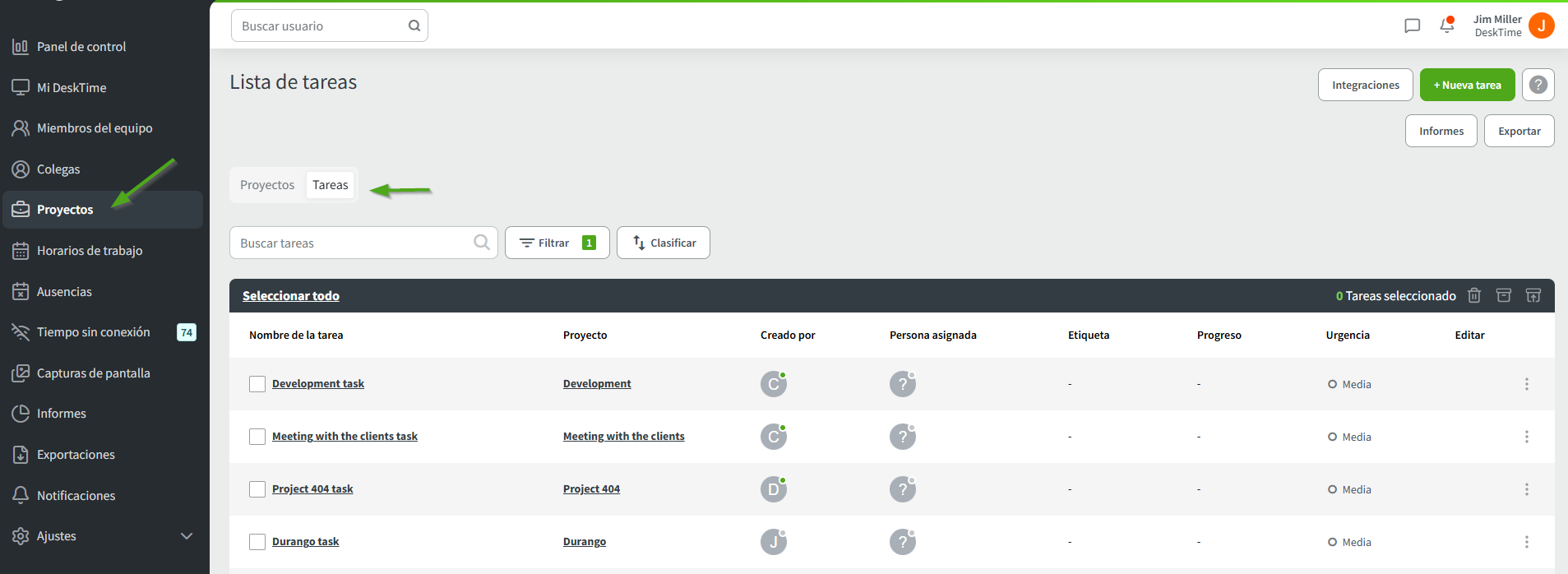Check the Development task checkbox

pos(257,384)
